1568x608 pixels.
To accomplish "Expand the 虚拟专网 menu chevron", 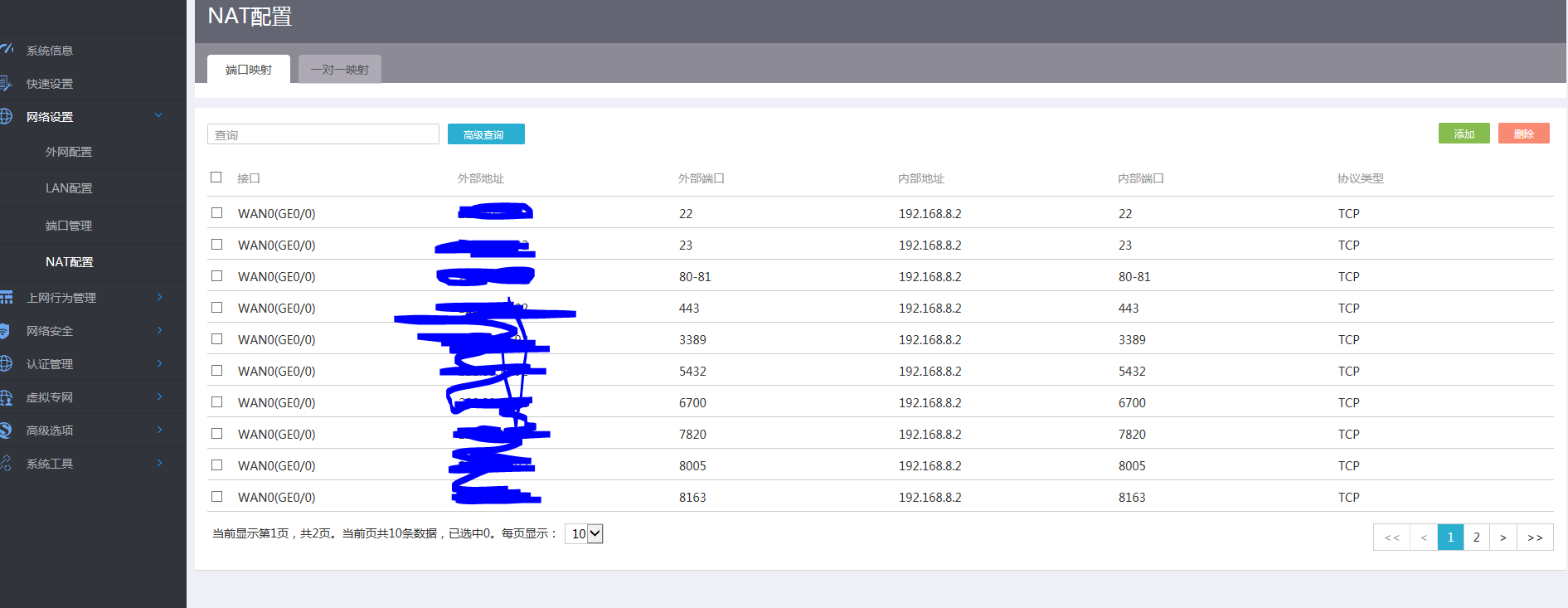I will 159,396.
